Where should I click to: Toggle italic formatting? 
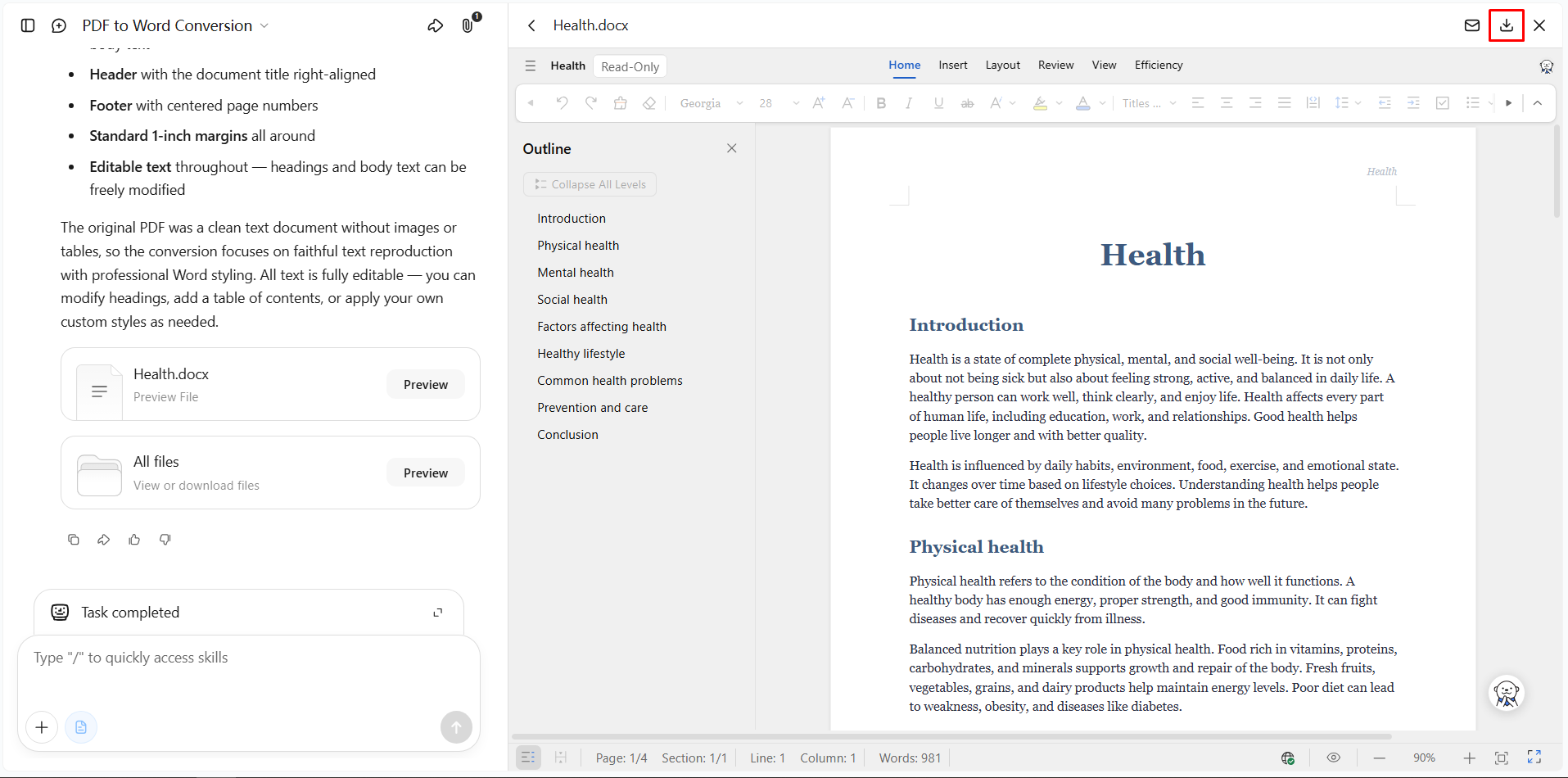point(909,103)
